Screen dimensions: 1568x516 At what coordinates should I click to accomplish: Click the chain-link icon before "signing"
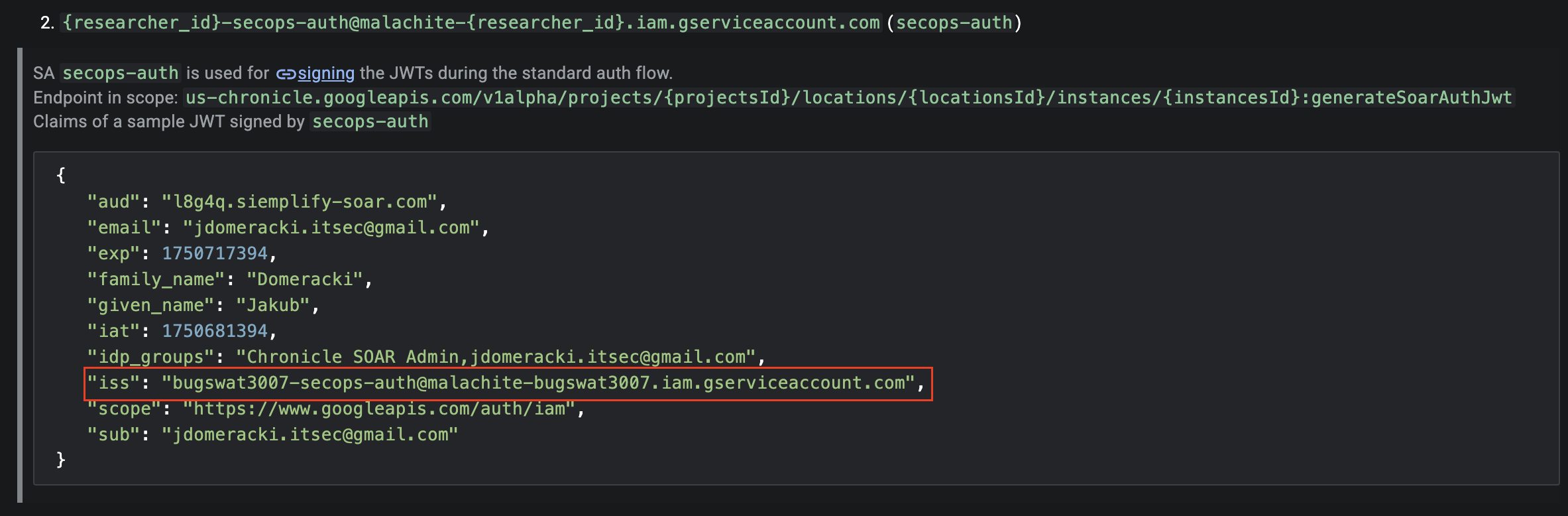point(286,74)
